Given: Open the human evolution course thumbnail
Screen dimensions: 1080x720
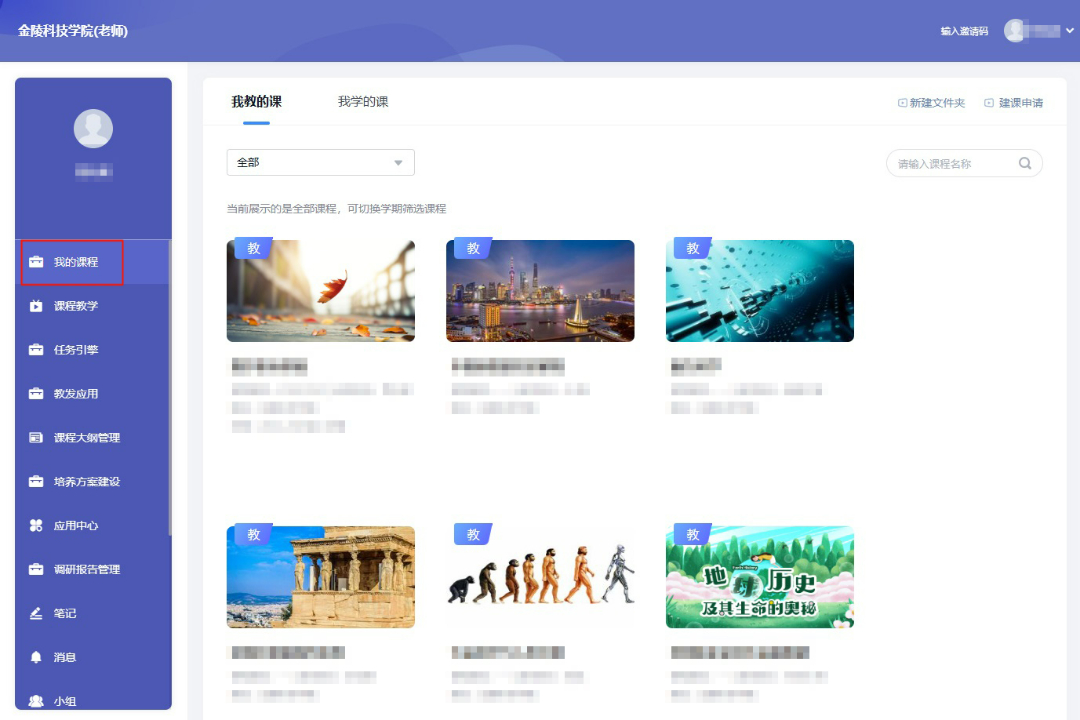Looking at the screenshot, I should 540,577.
